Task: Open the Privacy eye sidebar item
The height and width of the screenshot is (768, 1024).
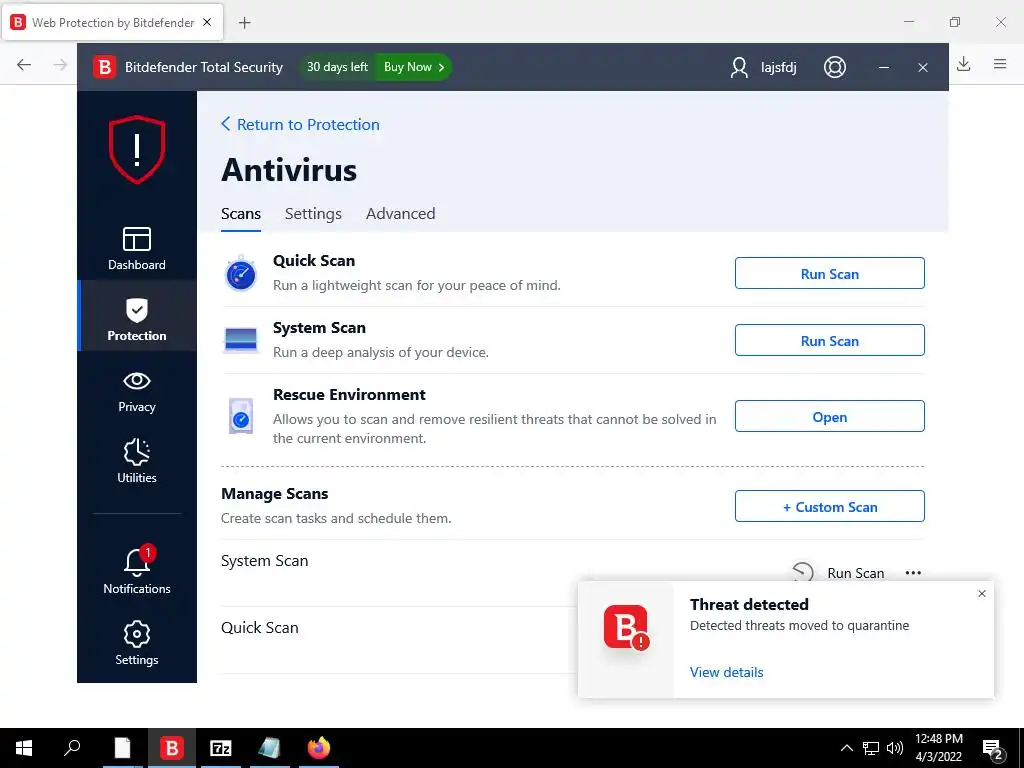Action: 136,391
